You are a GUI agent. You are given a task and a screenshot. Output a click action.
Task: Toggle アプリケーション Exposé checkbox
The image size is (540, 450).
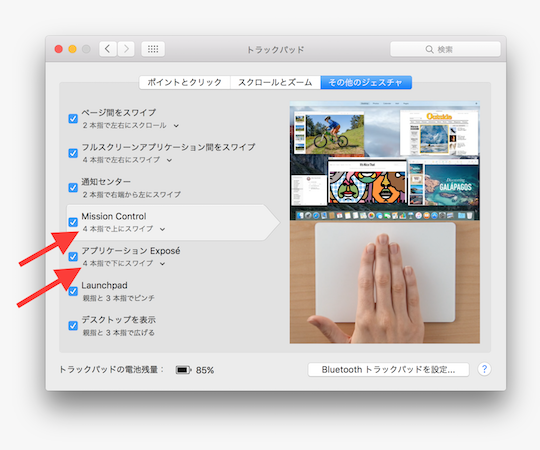click(73, 257)
